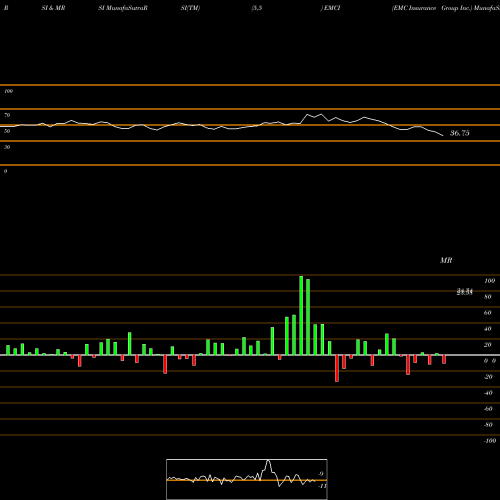
Task: Click the '(EMC Insurance' title text
Action: [414, 8]
